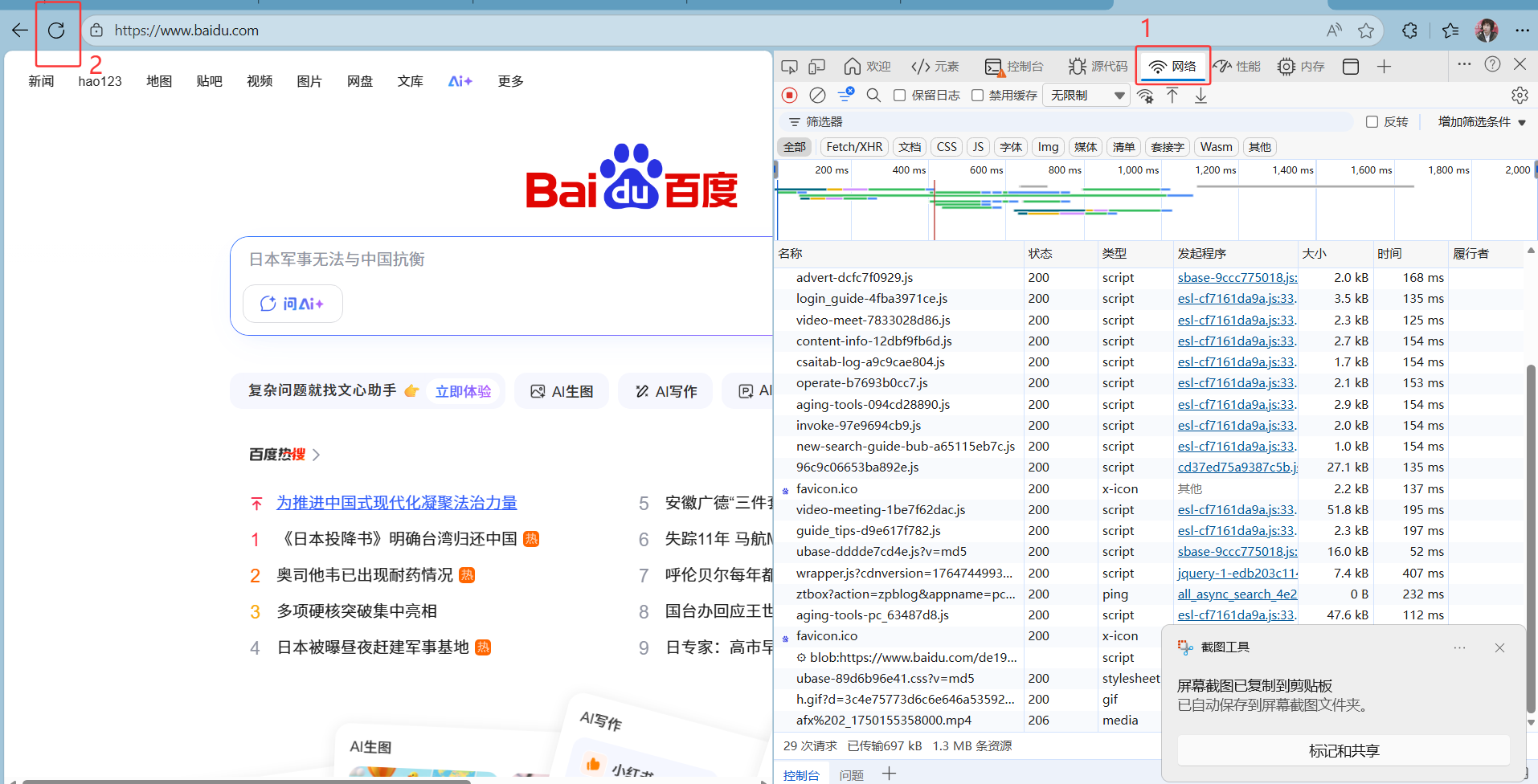Click the AI生图 button

562,391
